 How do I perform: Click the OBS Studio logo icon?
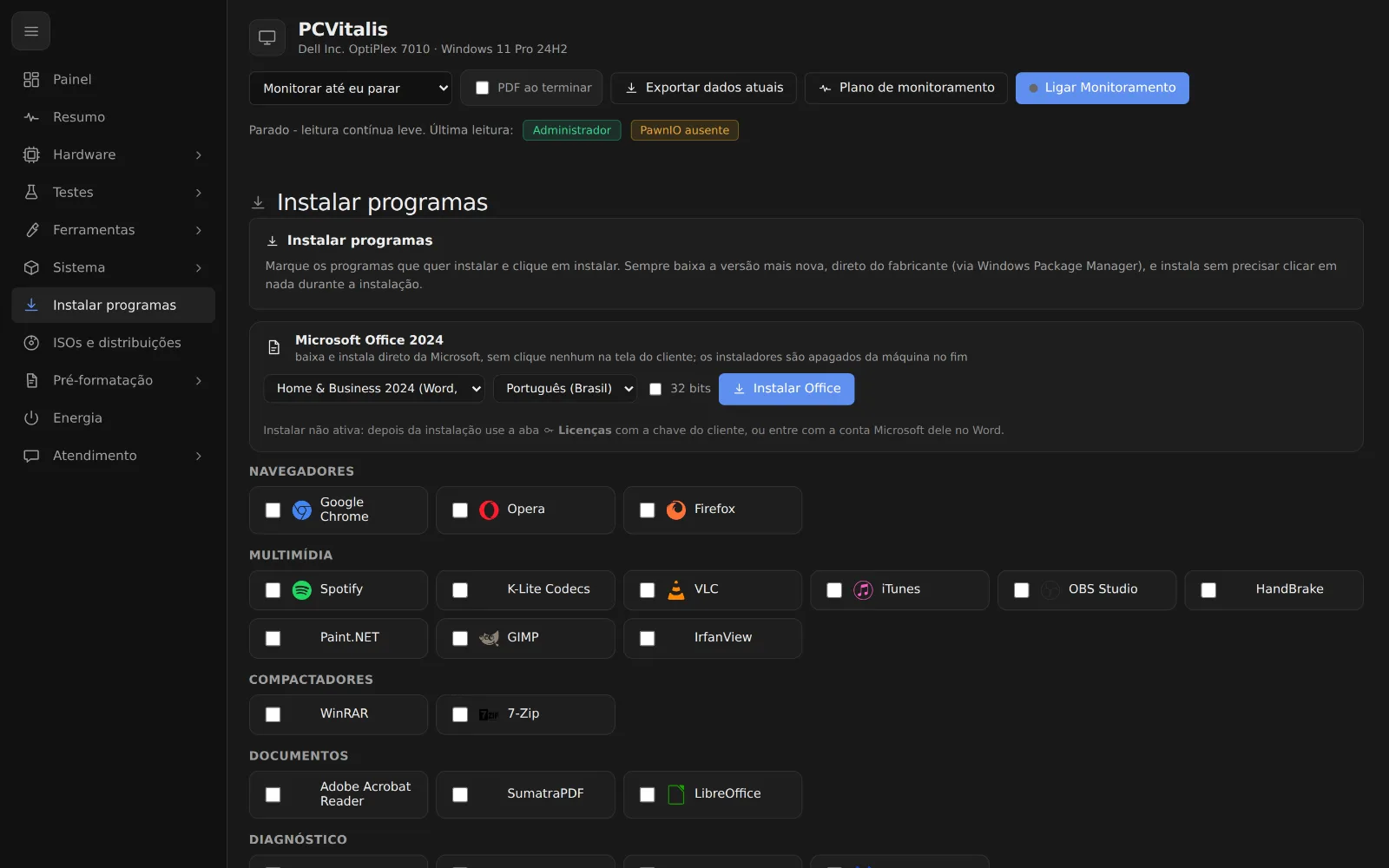[x=1050, y=590]
